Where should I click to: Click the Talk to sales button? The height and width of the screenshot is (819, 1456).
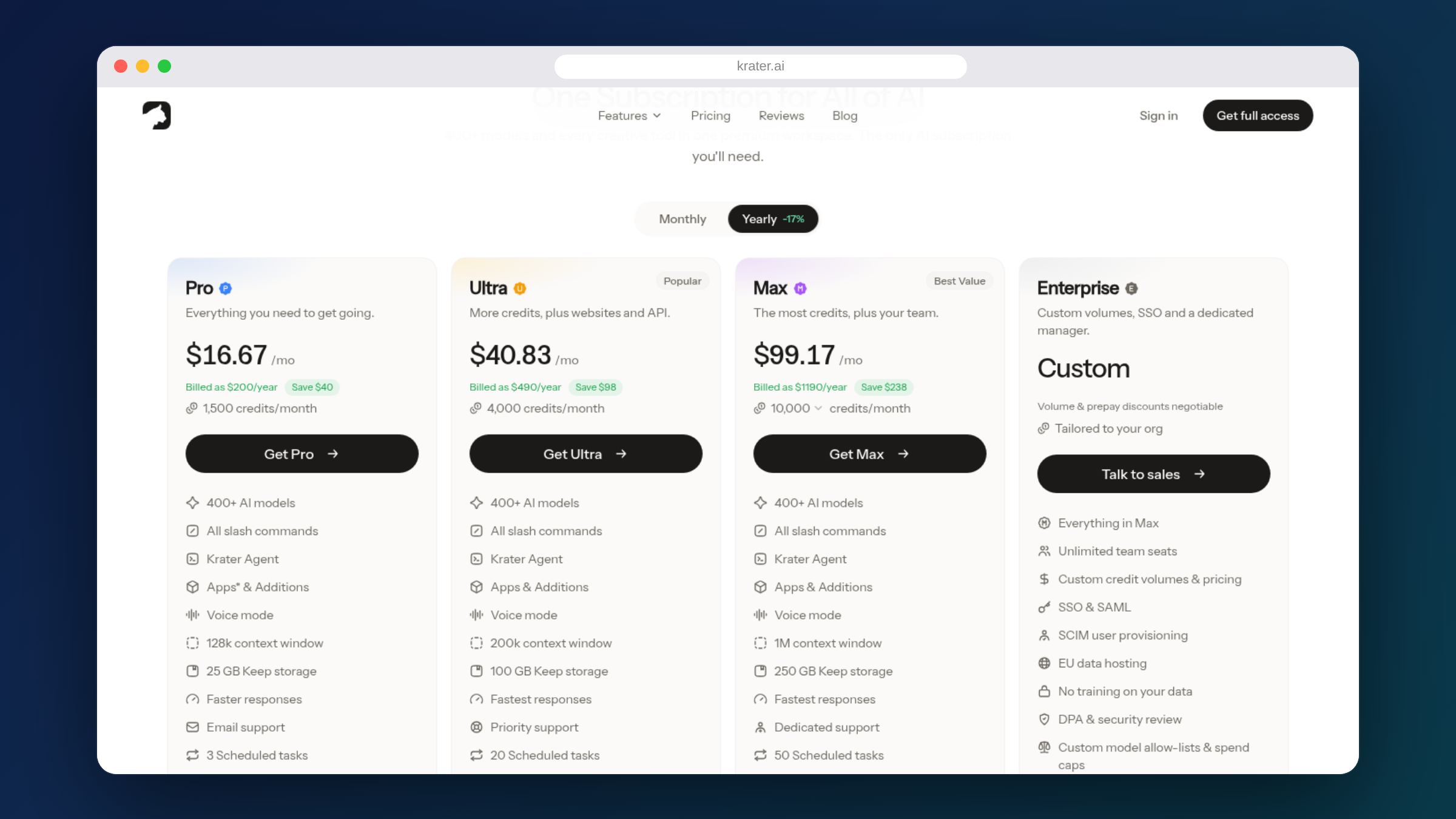[1153, 474]
